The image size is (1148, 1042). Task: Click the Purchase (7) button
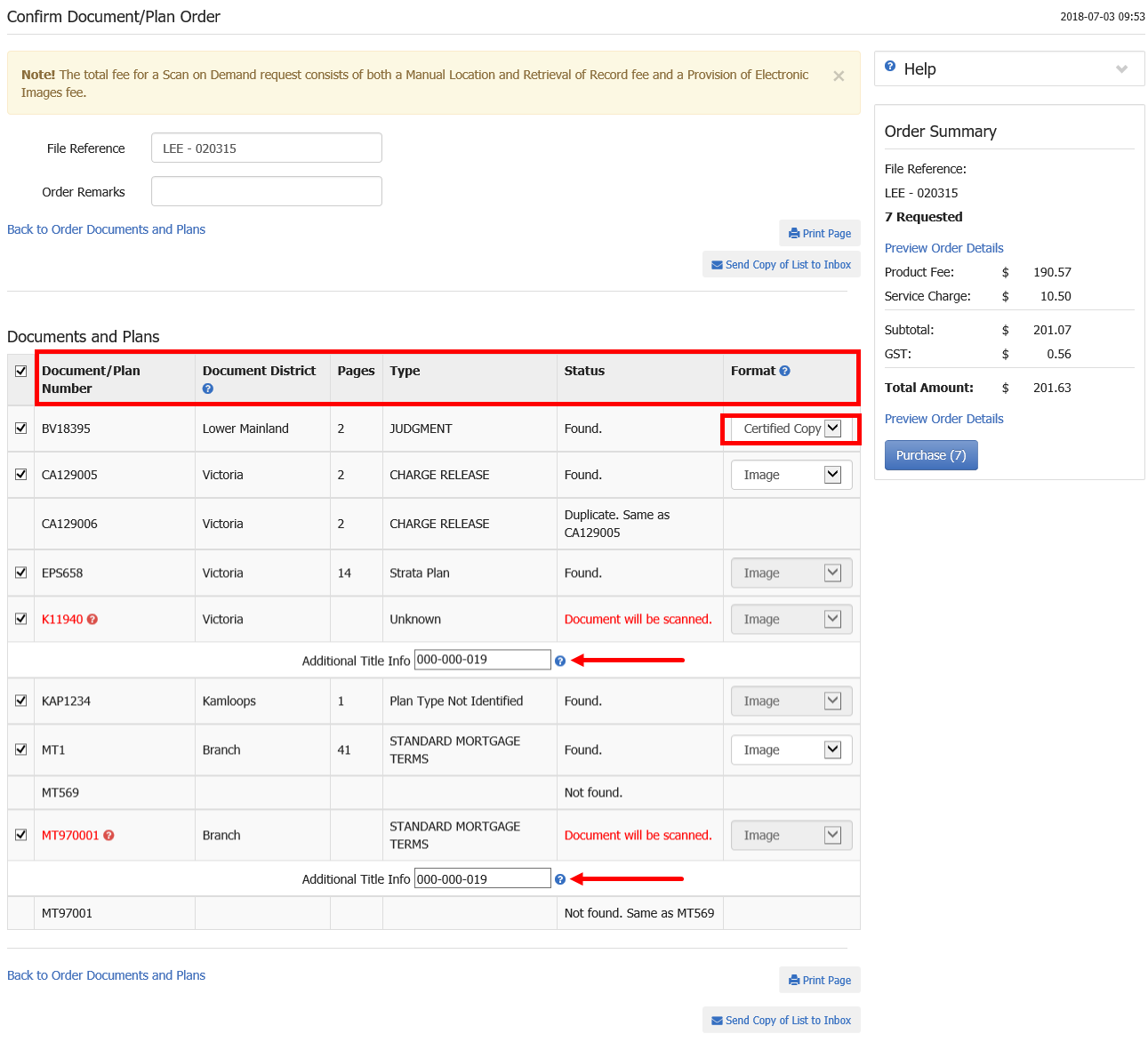point(931,455)
